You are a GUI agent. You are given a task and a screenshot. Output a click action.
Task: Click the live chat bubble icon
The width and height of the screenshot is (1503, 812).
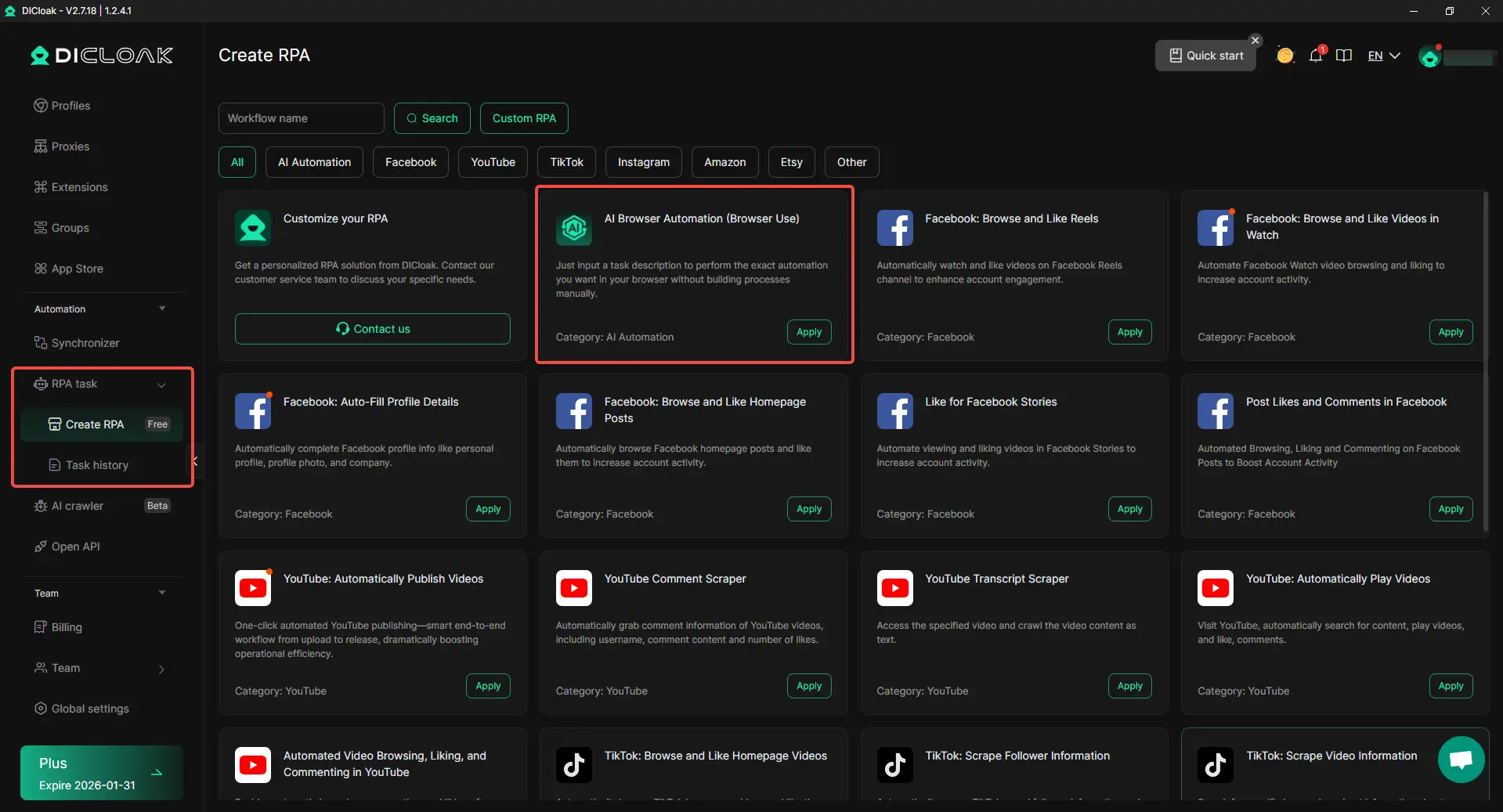pos(1461,759)
